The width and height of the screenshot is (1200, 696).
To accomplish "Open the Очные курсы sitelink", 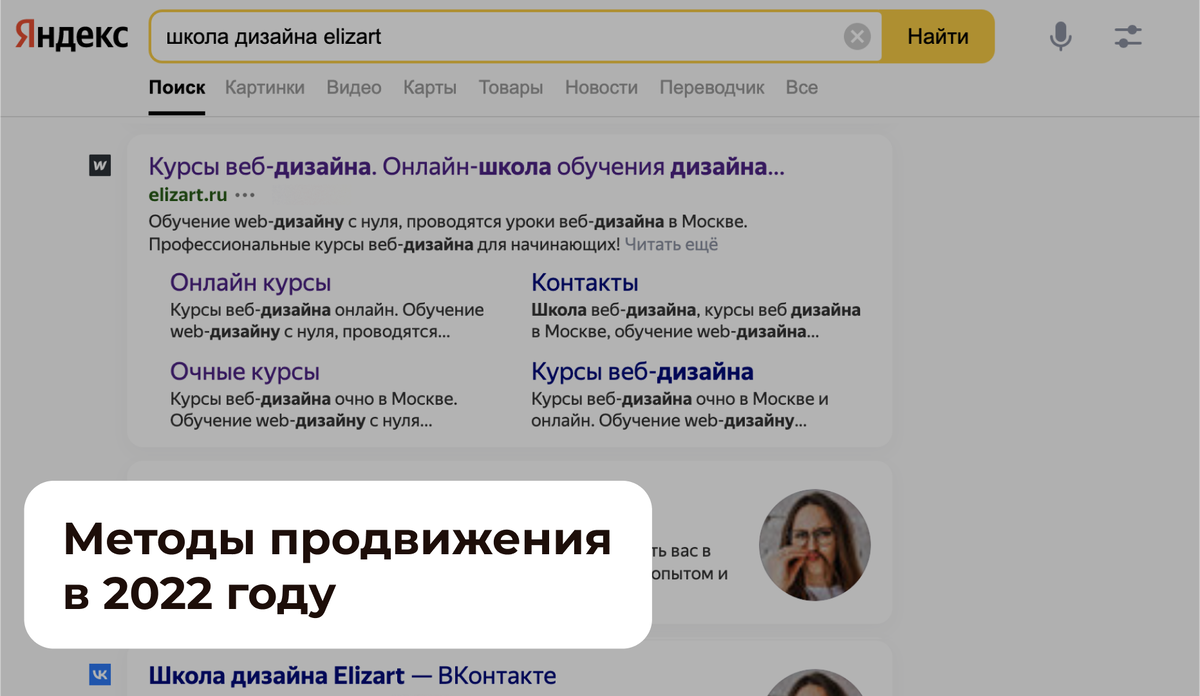I will click(245, 372).
